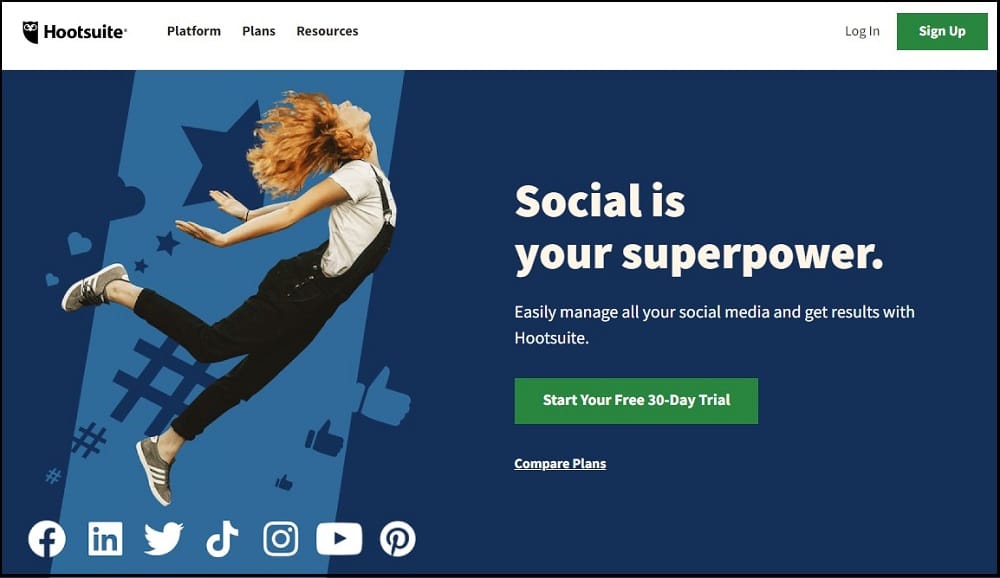Image resolution: width=1000 pixels, height=578 pixels.
Task: Select the Twitter bird icon
Action: [x=163, y=539]
